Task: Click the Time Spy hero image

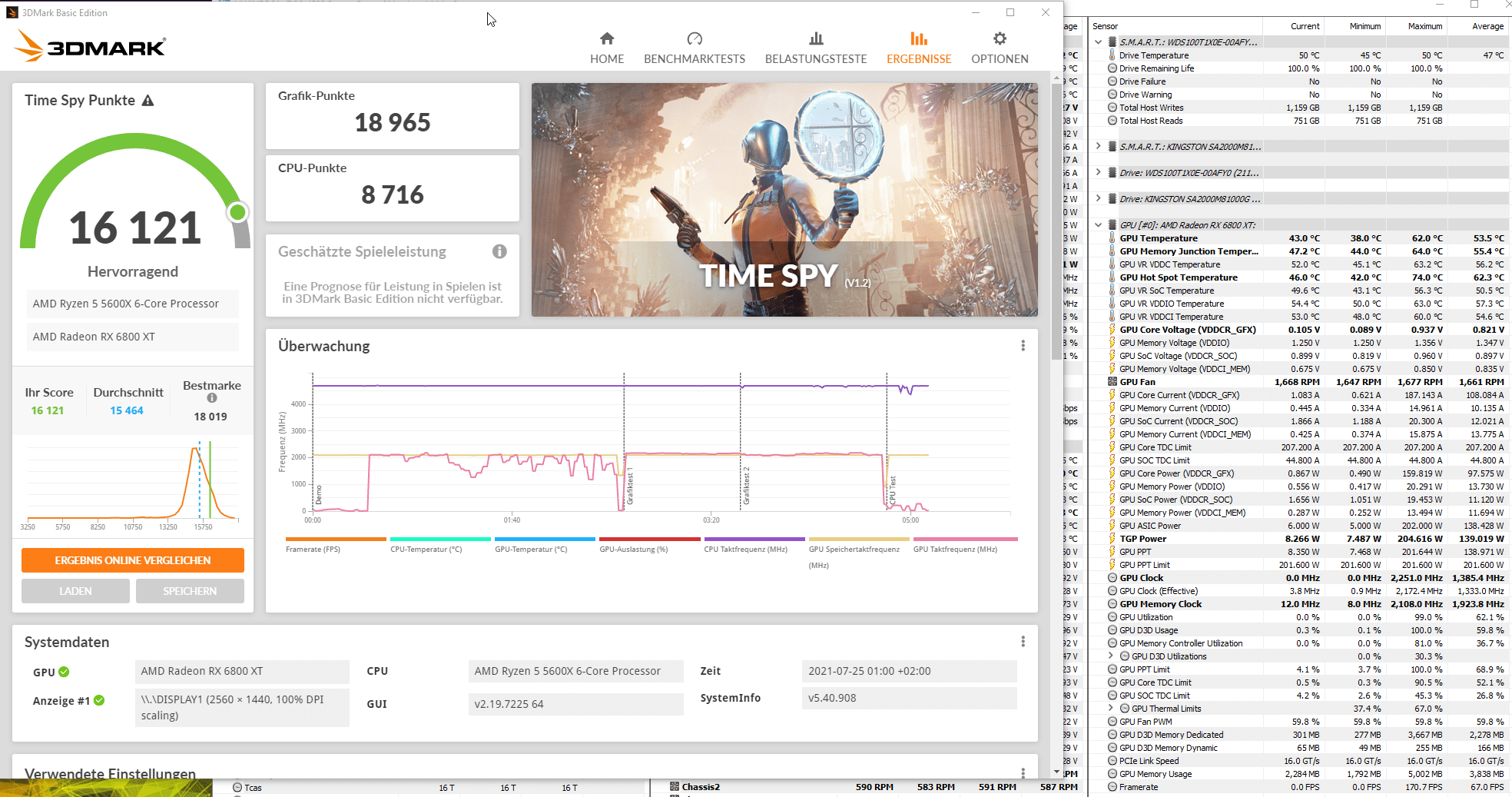Action: point(784,200)
